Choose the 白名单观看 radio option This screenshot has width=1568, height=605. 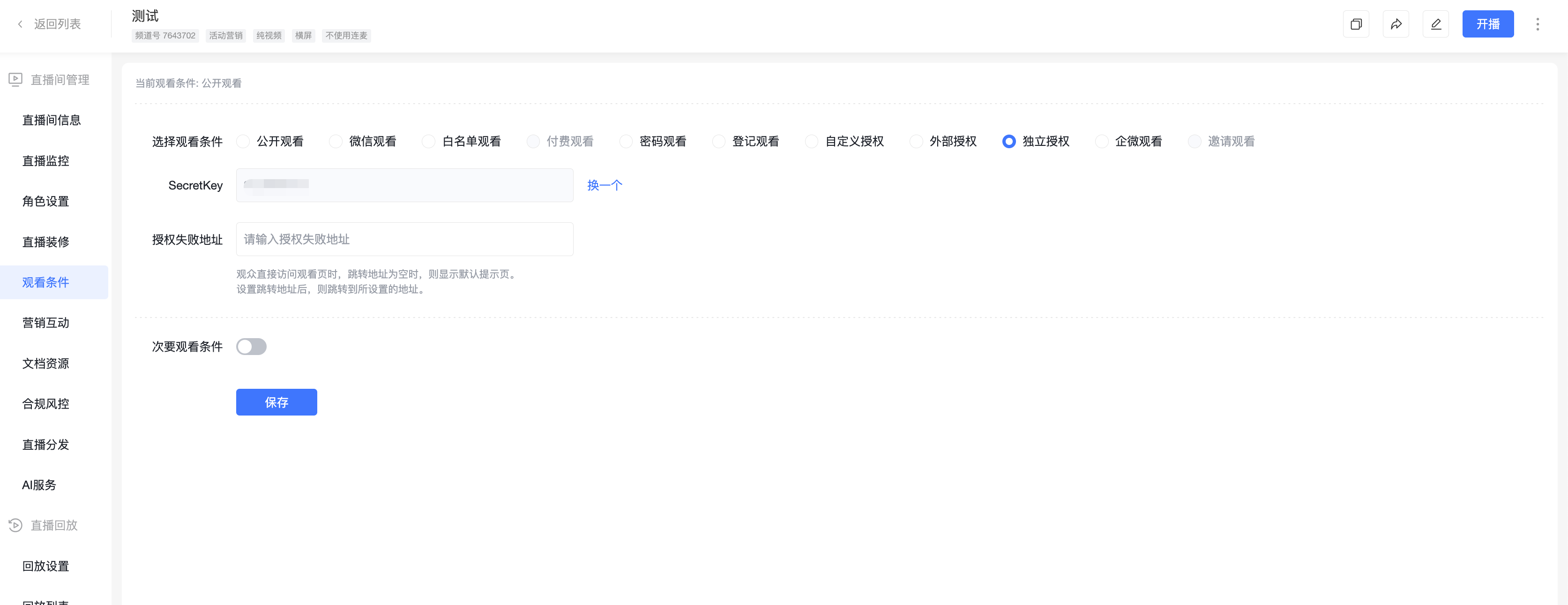428,141
